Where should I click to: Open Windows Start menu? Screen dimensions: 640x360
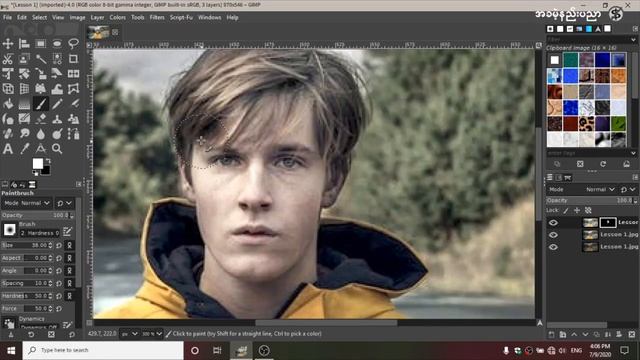tap(11, 350)
